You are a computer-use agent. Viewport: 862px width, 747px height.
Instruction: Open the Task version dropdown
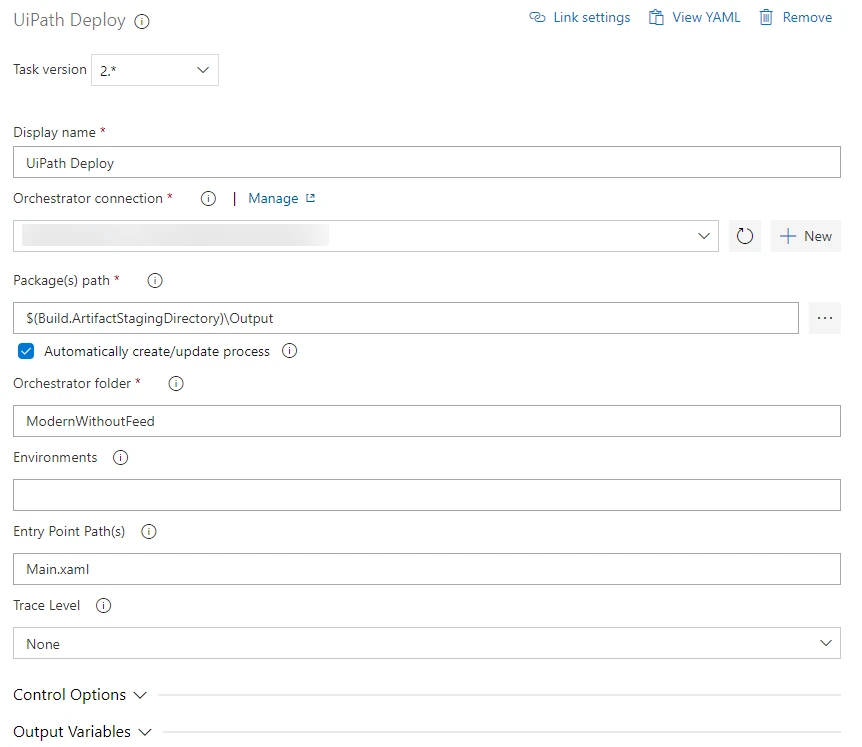(155, 70)
